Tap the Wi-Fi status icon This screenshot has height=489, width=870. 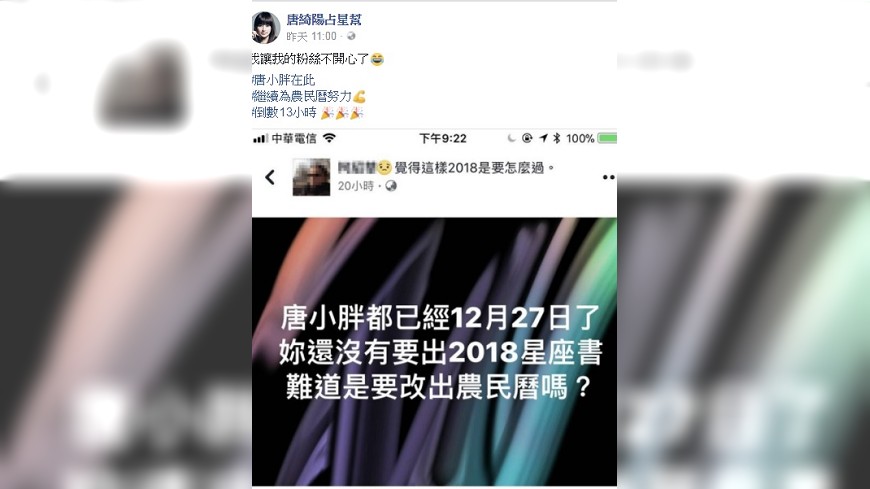(330, 138)
